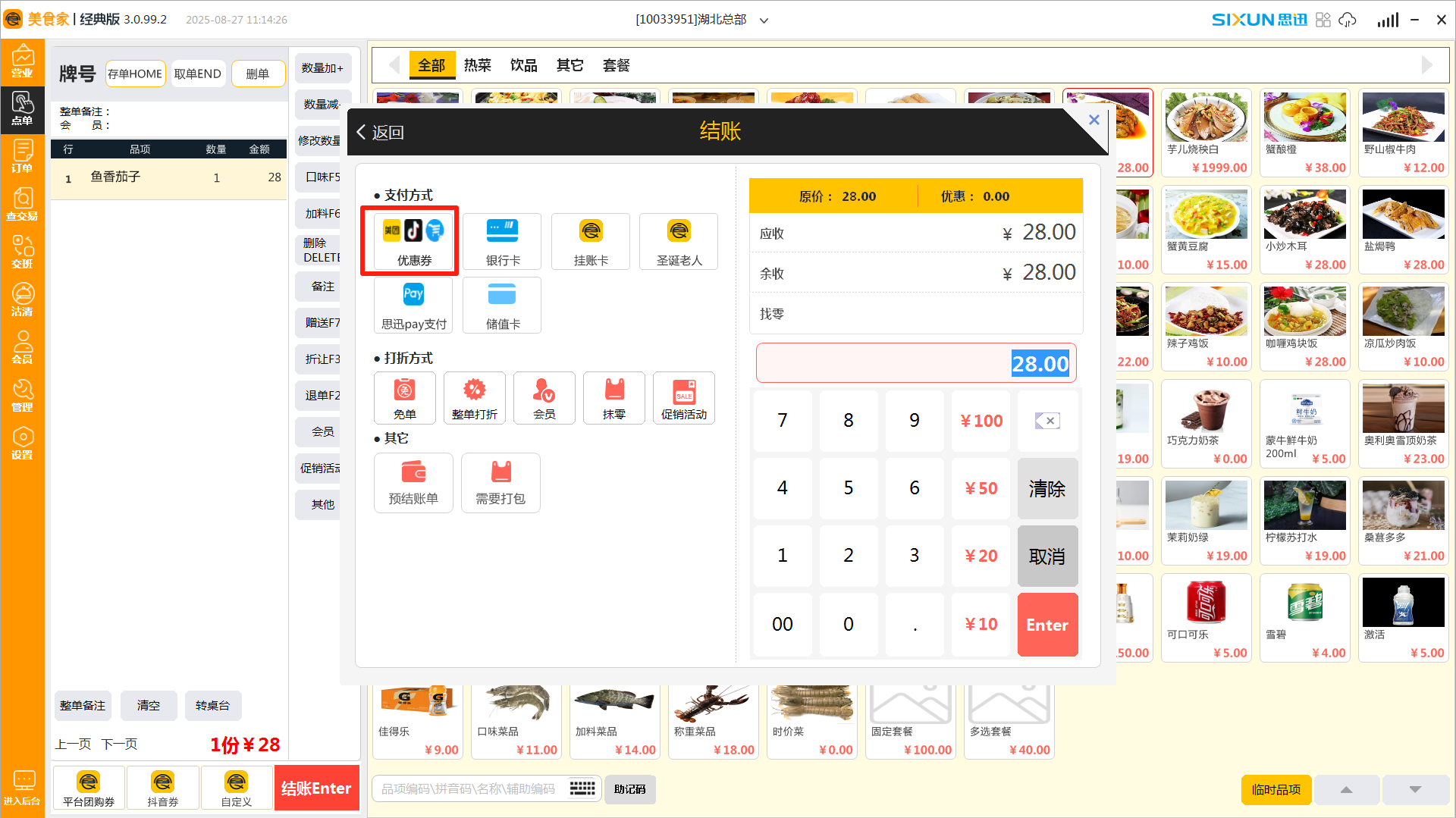Switch to the 套餐 category tab

click(616, 65)
